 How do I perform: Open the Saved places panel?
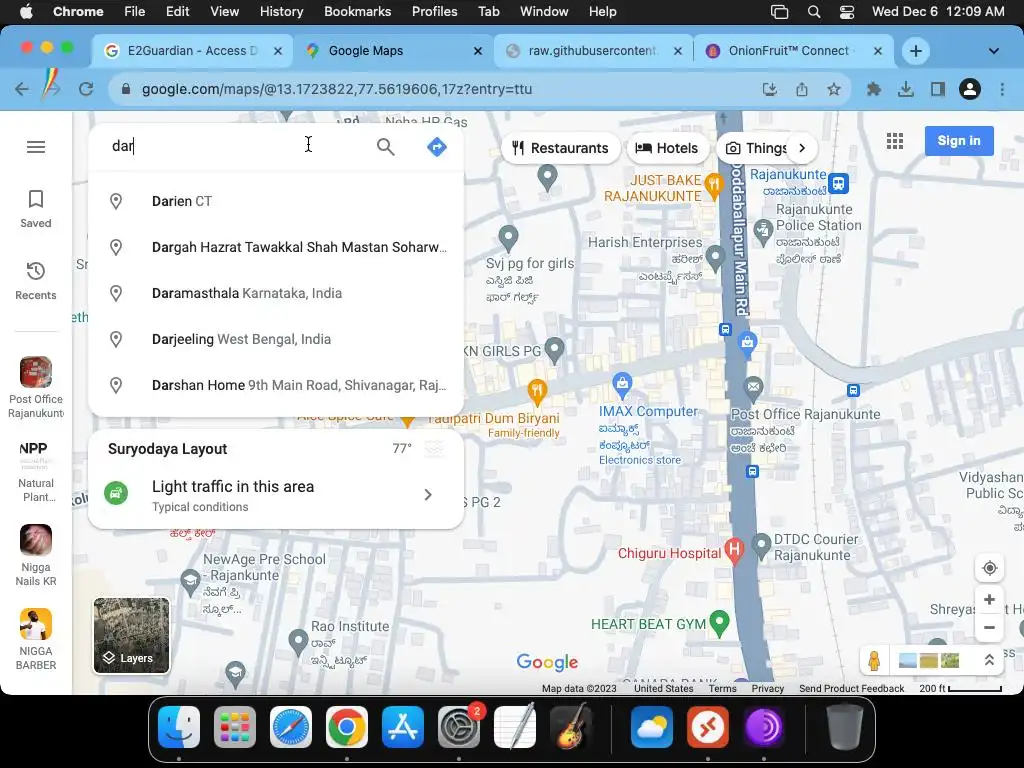(36, 209)
